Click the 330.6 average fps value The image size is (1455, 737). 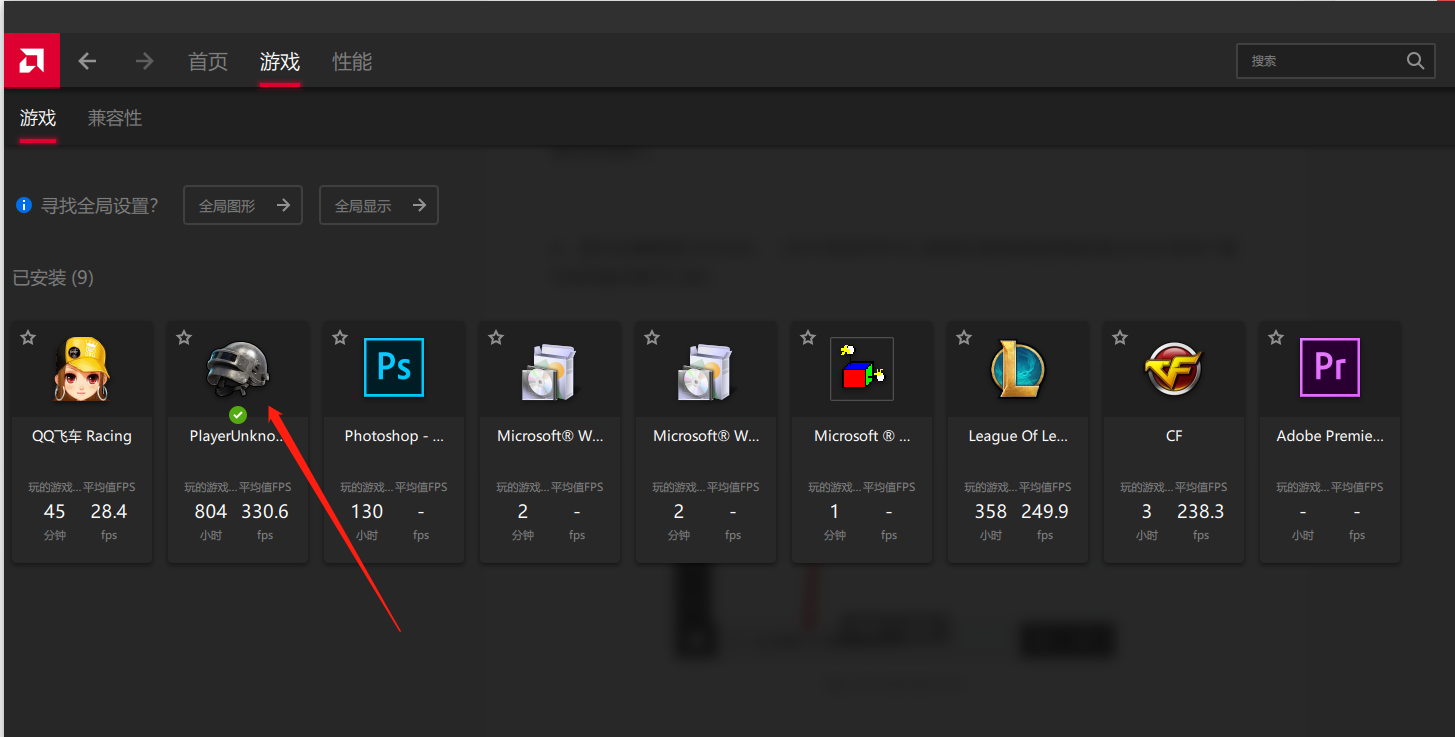(265, 512)
